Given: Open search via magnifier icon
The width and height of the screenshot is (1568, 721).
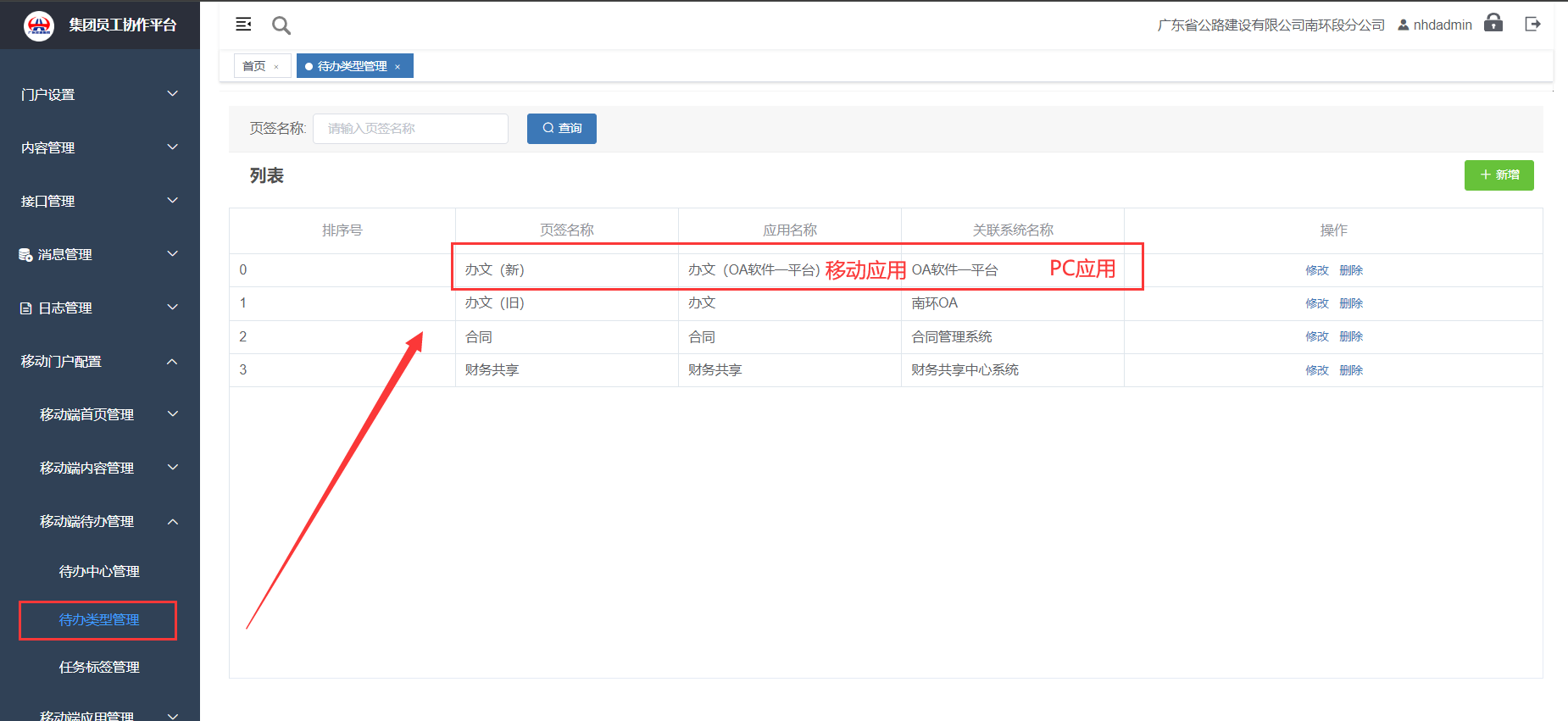Looking at the screenshot, I should (x=281, y=25).
